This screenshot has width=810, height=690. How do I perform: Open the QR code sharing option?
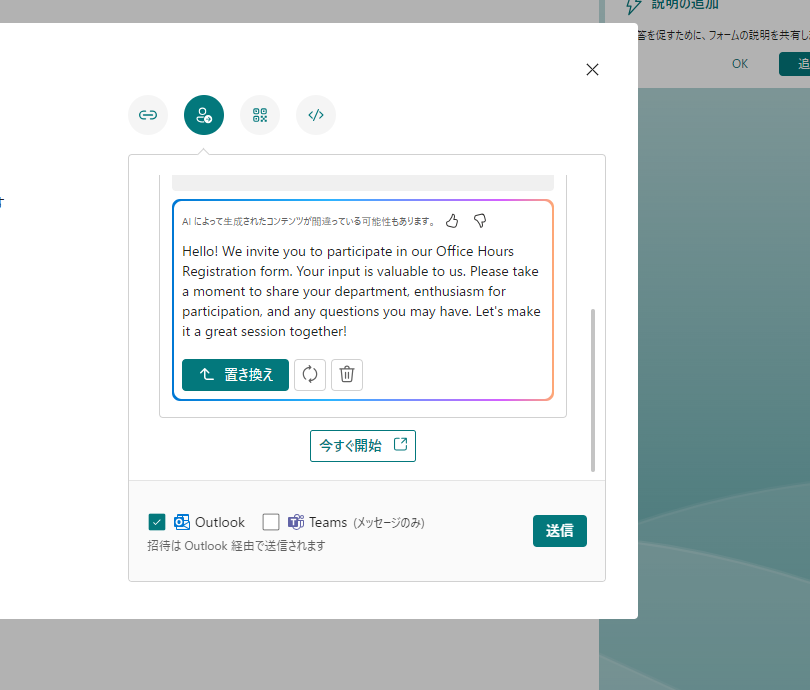pos(259,115)
